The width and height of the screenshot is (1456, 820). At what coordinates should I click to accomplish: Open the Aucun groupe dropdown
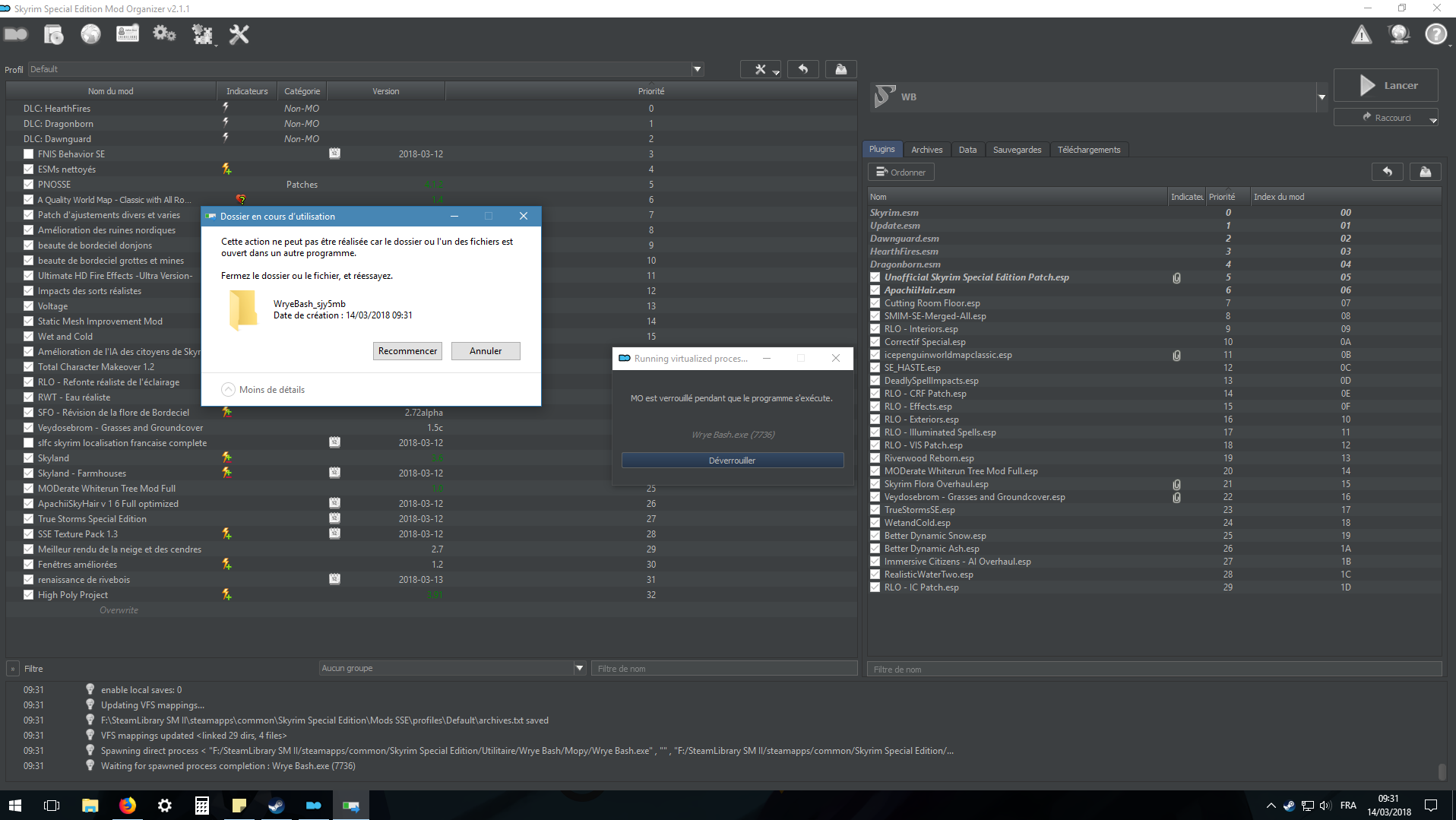coord(451,668)
